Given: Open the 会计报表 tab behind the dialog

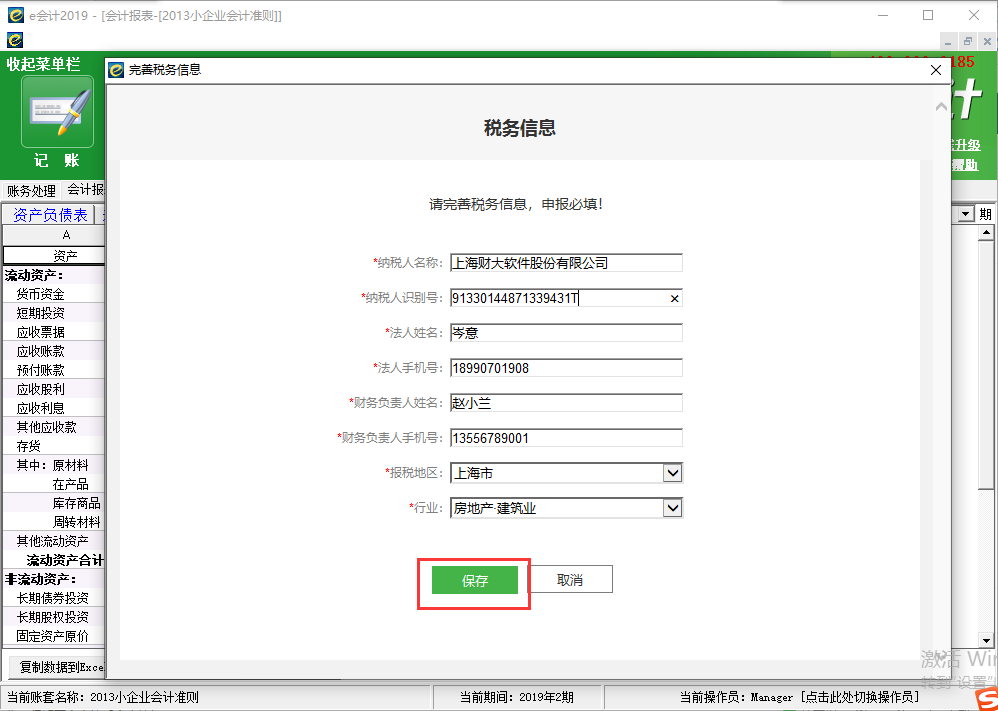Looking at the screenshot, I should (x=85, y=190).
